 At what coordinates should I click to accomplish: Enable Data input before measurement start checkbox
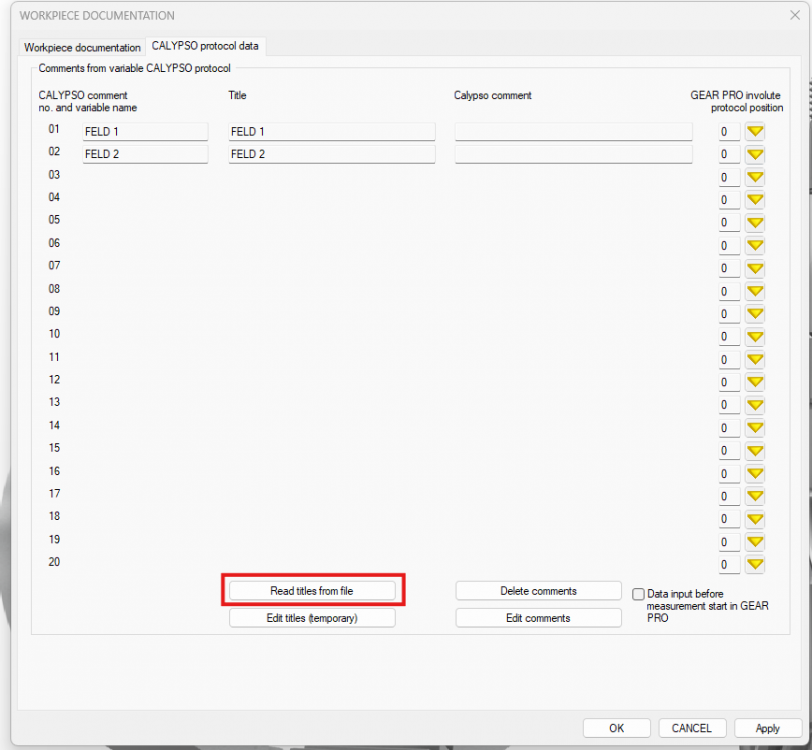pos(639,594)
